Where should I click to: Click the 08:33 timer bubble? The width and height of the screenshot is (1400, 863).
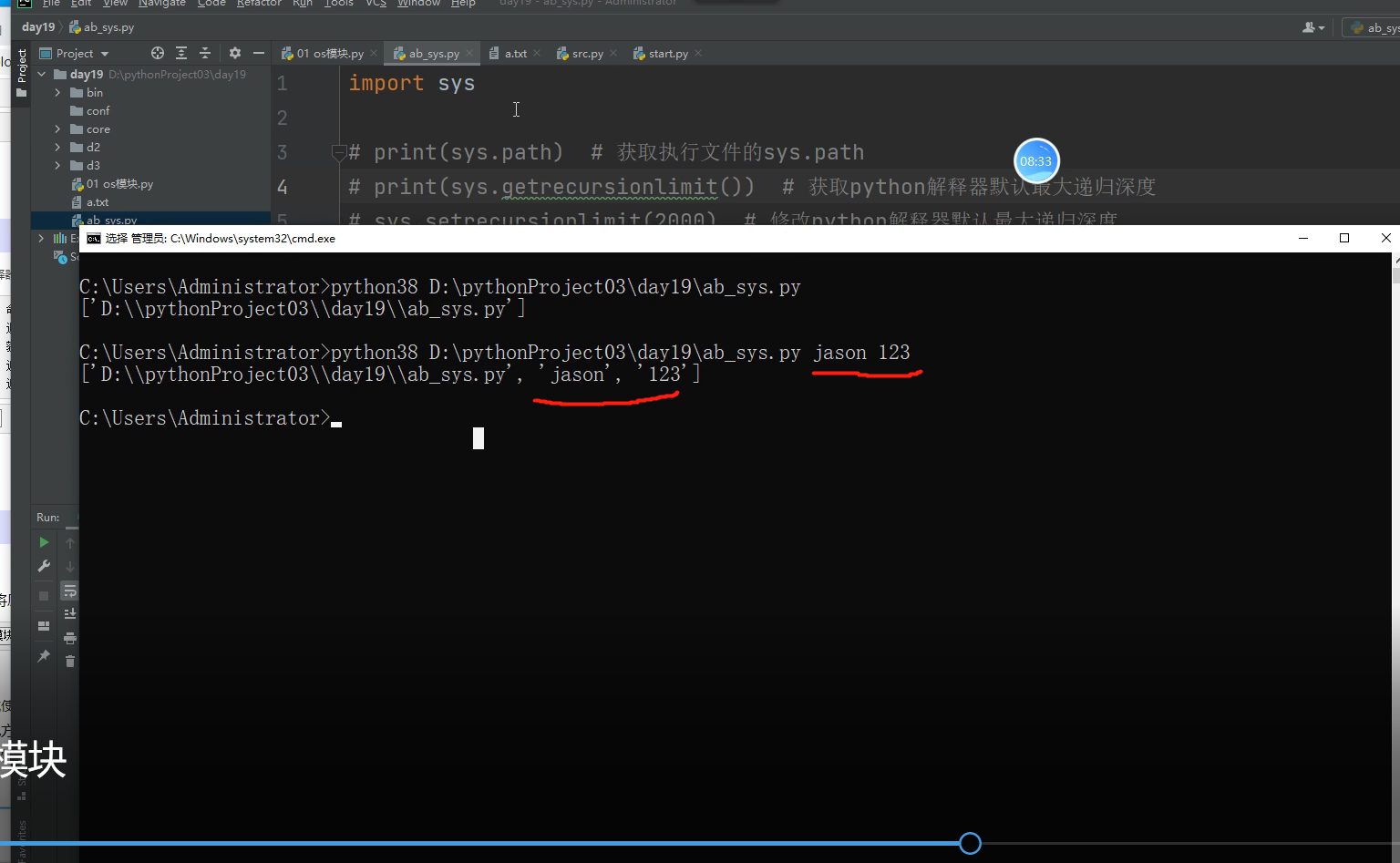pyautogui.click(x=1036, y=161)
